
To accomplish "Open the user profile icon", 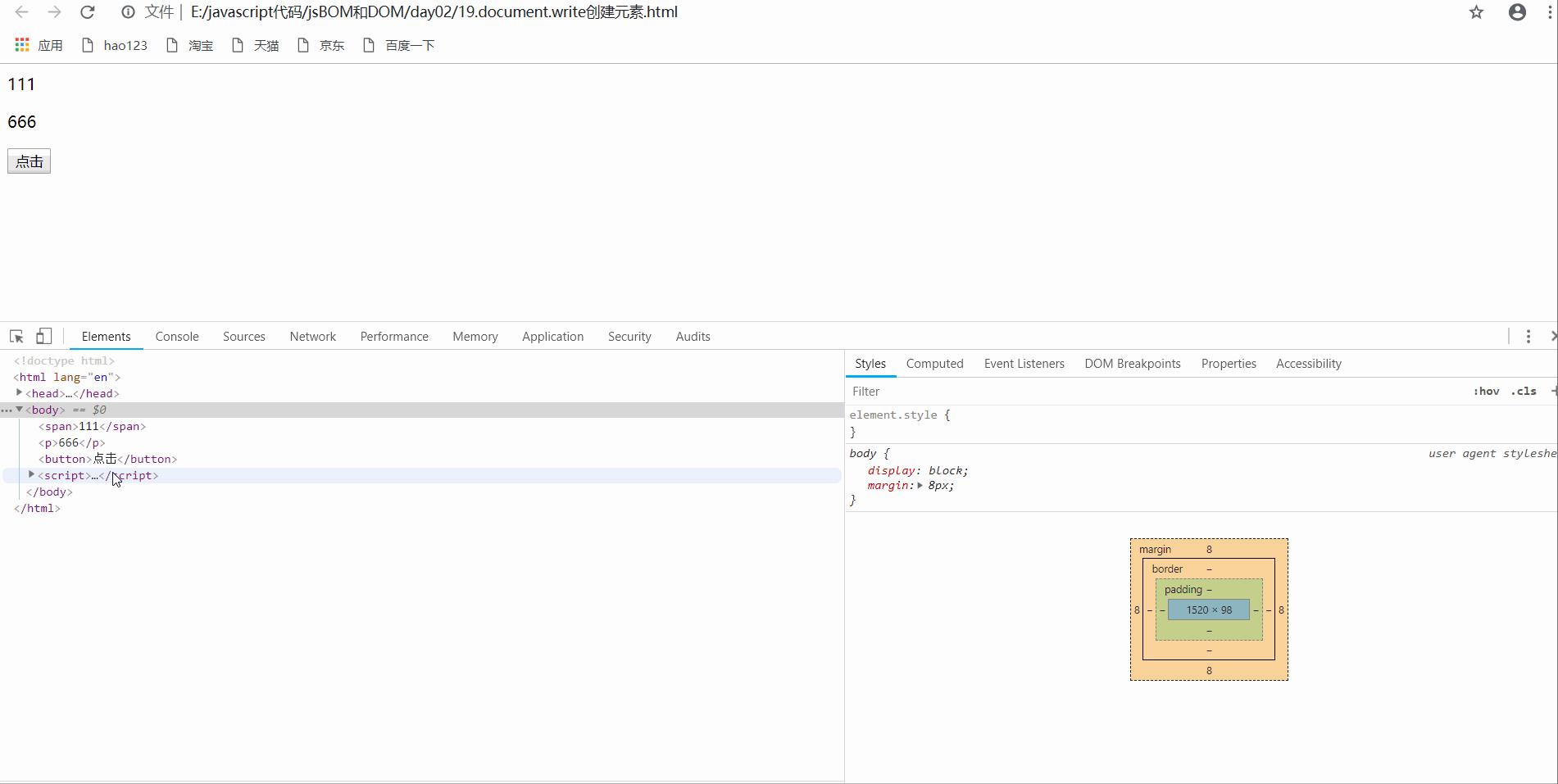I will pyautogui.click(x=1517, y=12).
